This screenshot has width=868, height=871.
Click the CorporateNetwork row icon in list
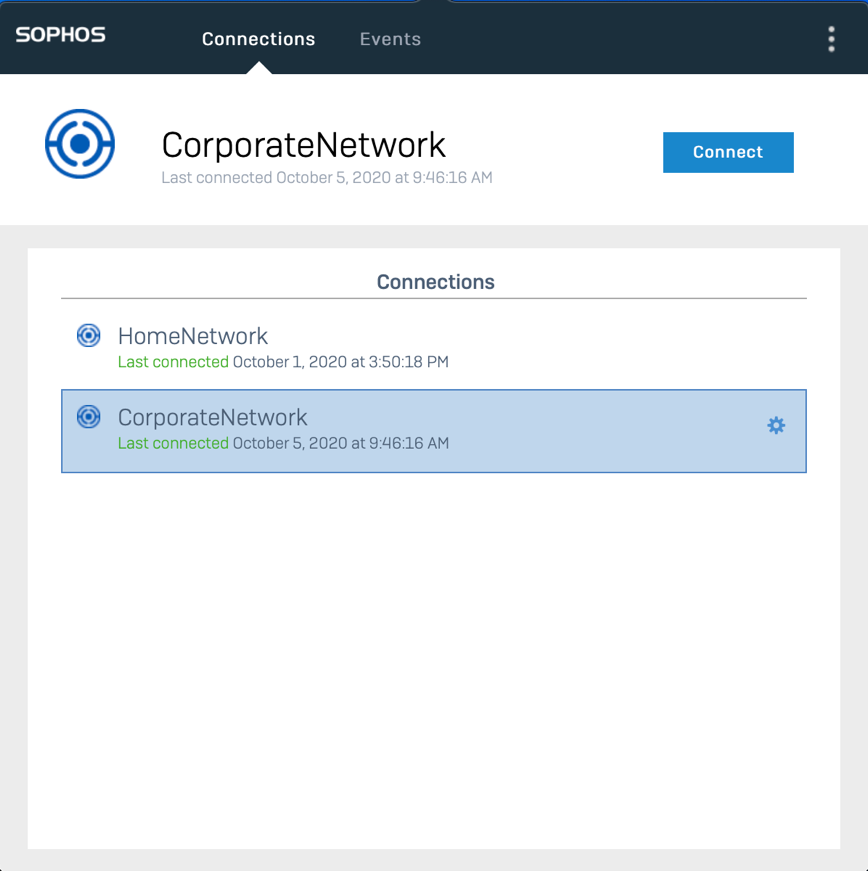click(x=88, y=417)
